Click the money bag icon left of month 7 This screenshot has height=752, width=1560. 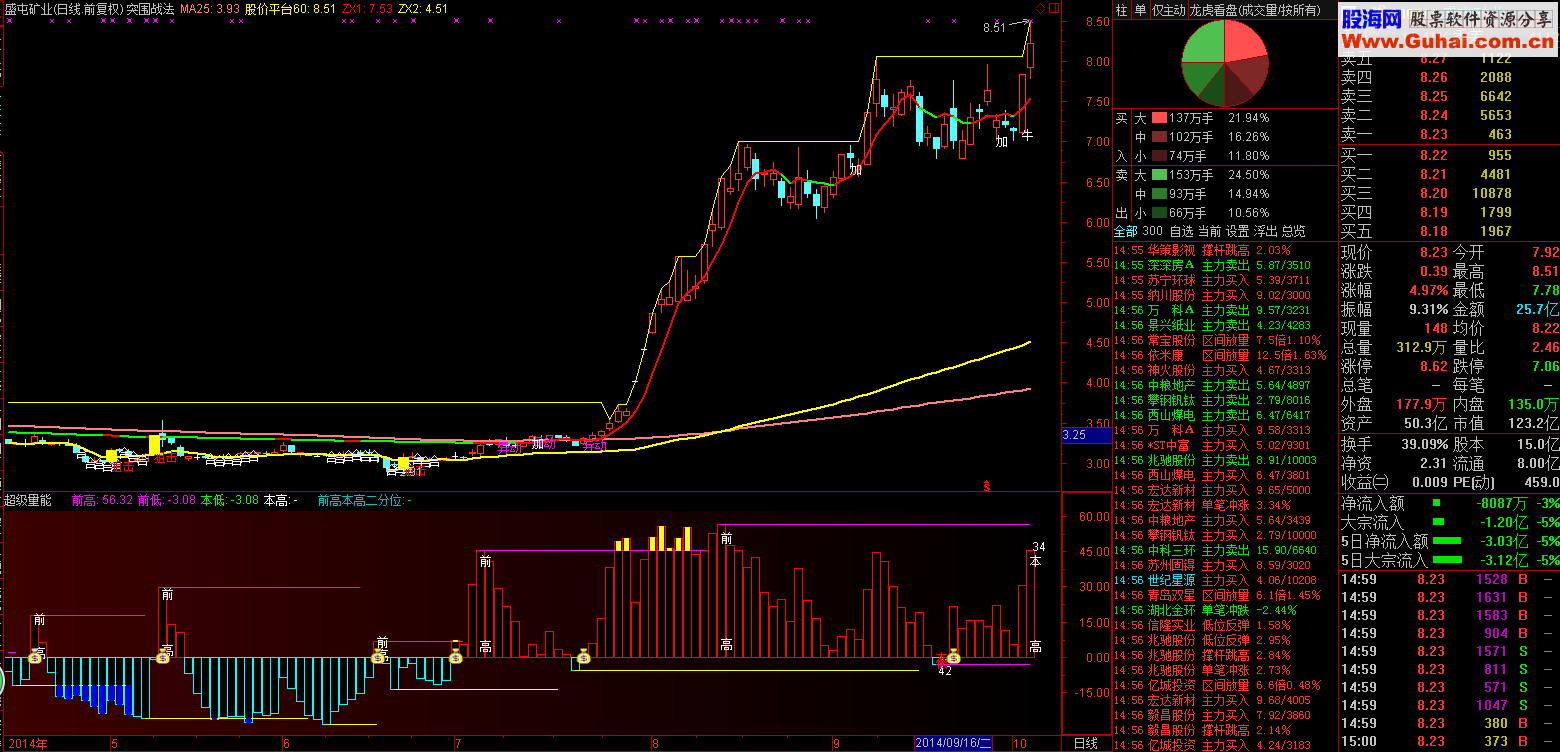456,657
